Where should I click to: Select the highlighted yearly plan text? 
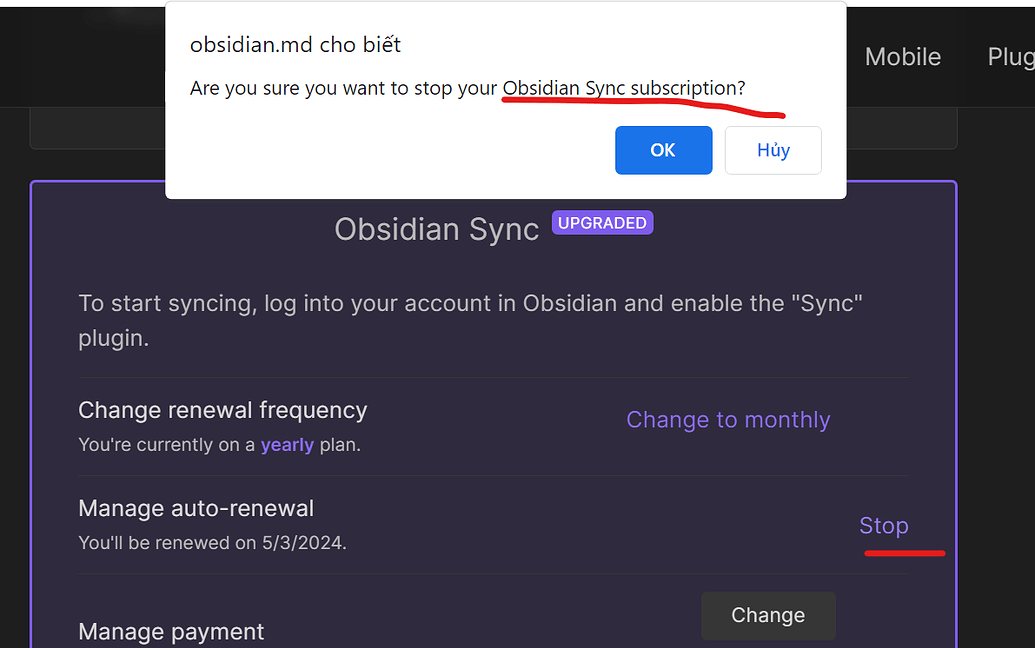point(287,444)
